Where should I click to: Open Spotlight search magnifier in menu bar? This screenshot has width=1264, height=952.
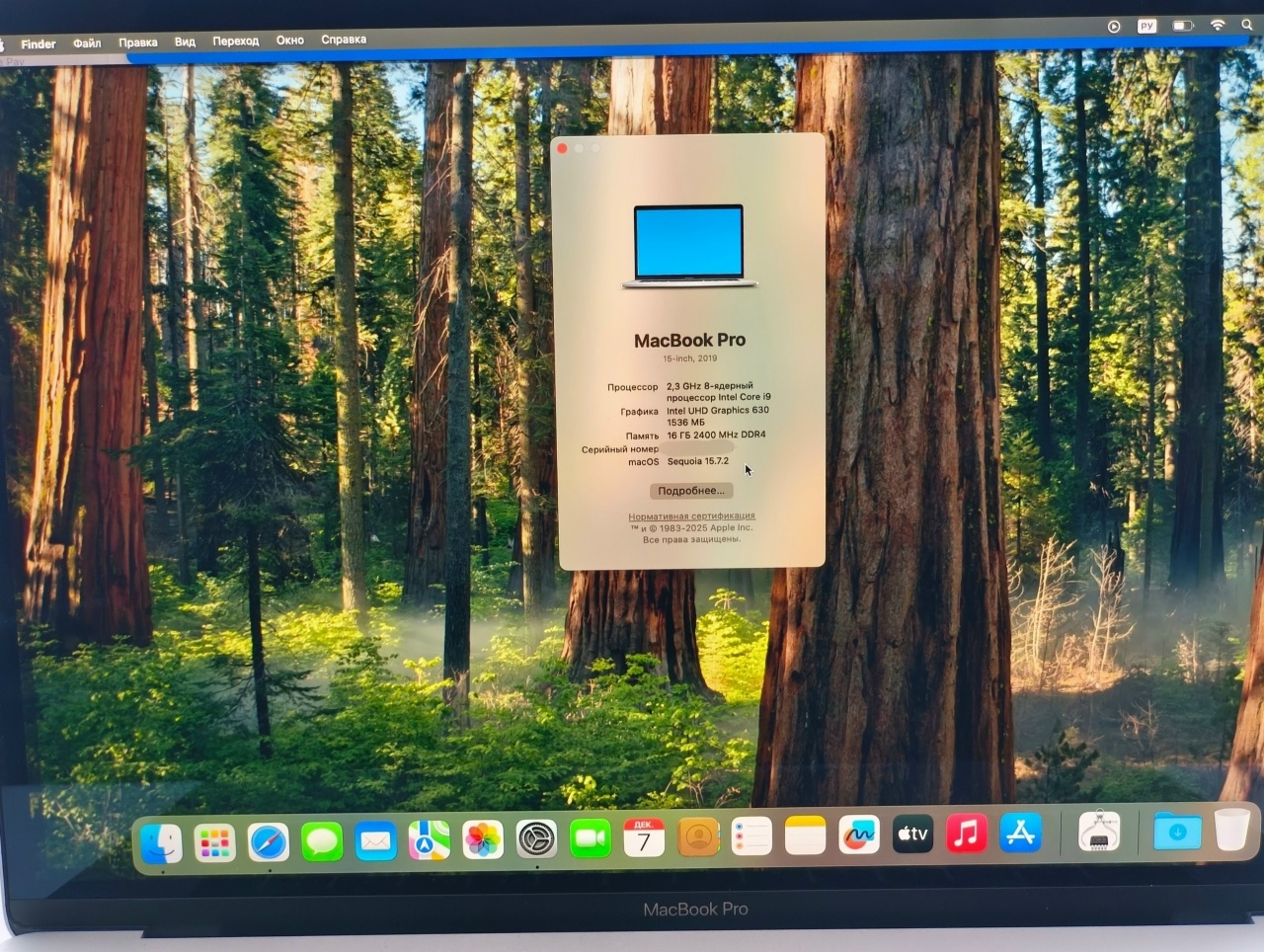[x=1247, y=25]
